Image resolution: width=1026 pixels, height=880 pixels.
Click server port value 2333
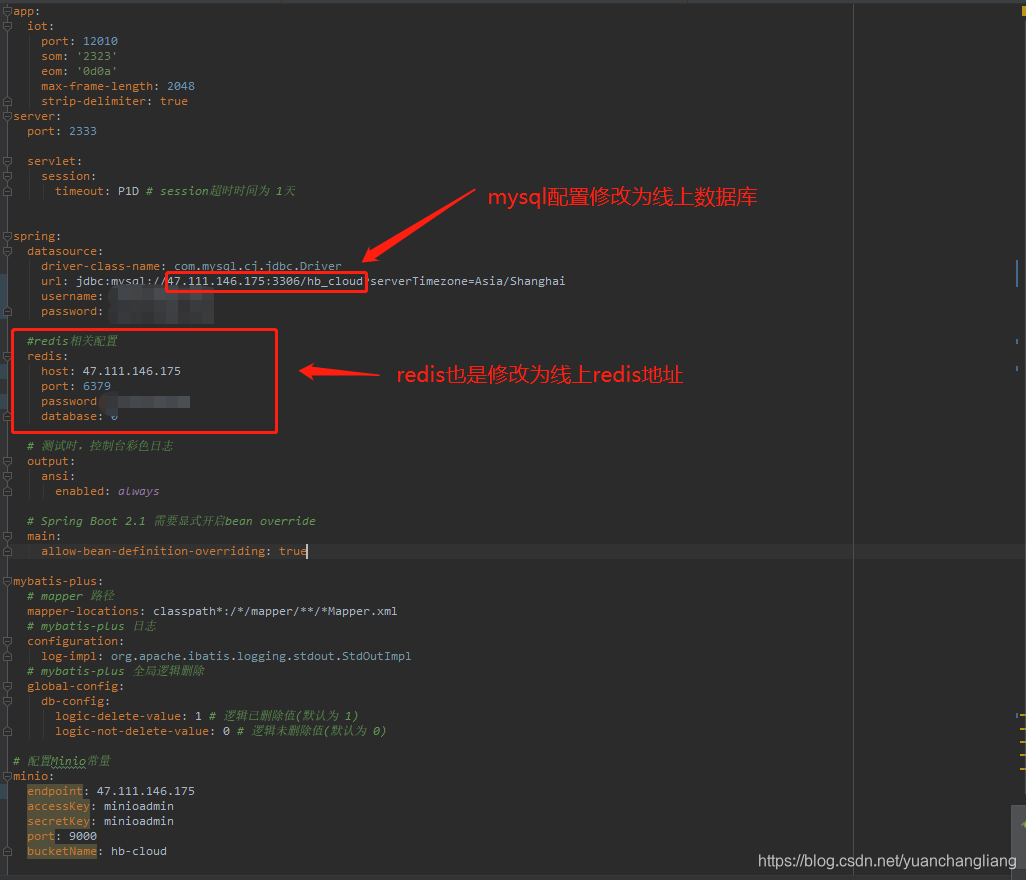tap(83, 131)
